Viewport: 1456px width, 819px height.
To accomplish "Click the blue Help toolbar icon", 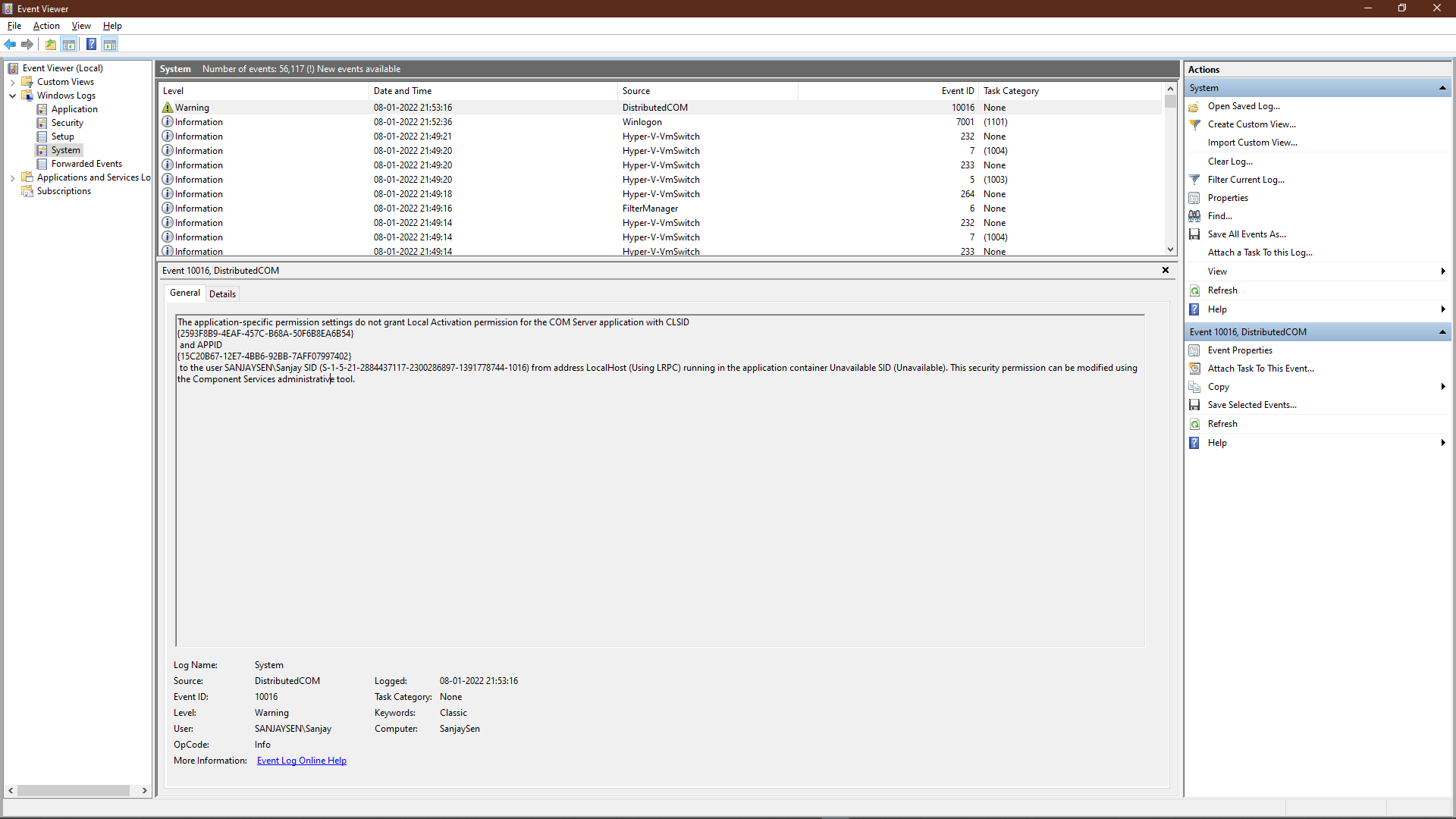I will click(91, 45).
